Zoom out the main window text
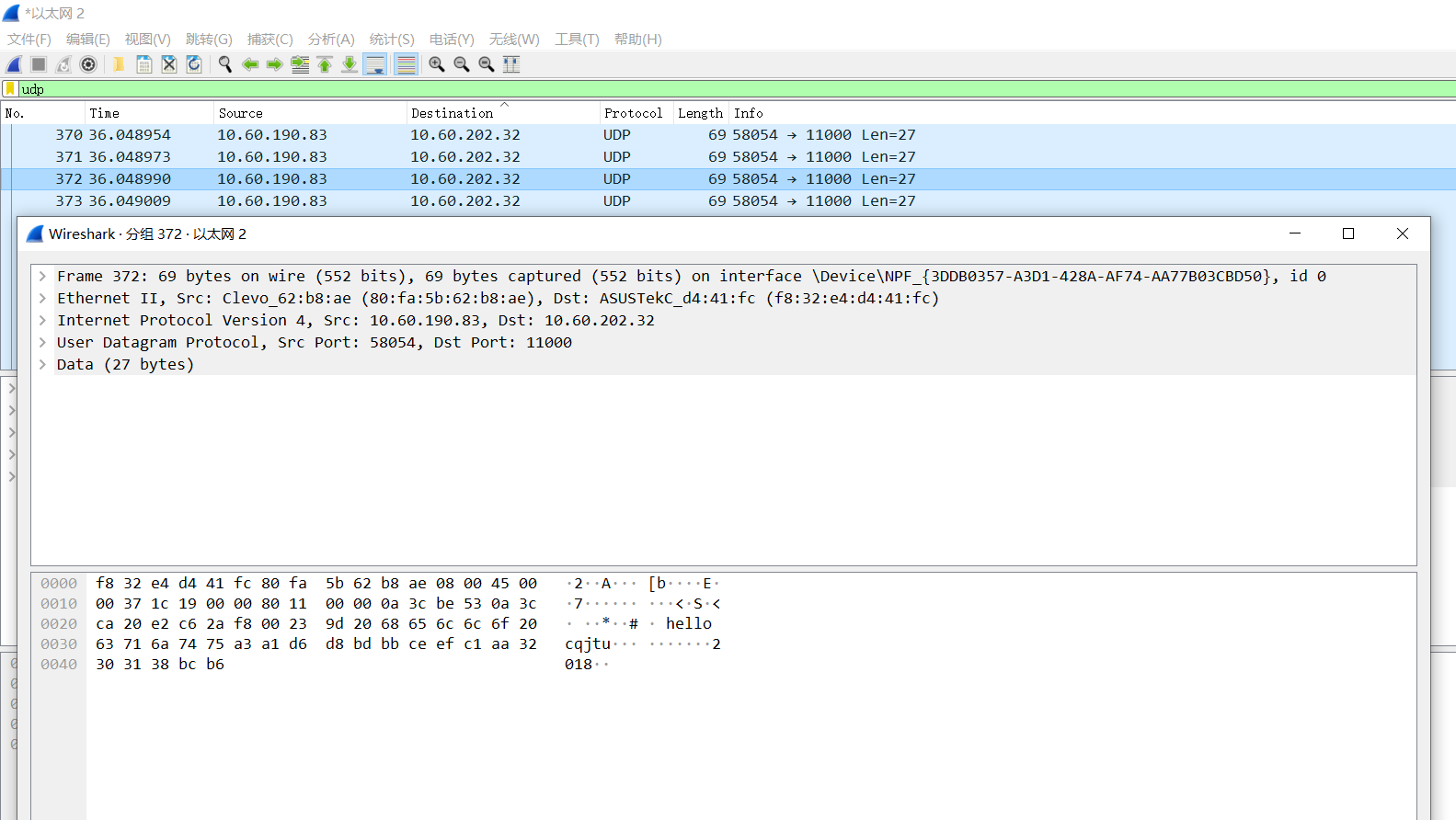The width and height of the screenshot is (1456, 820). pyautogui.click(x=462, y=64)
